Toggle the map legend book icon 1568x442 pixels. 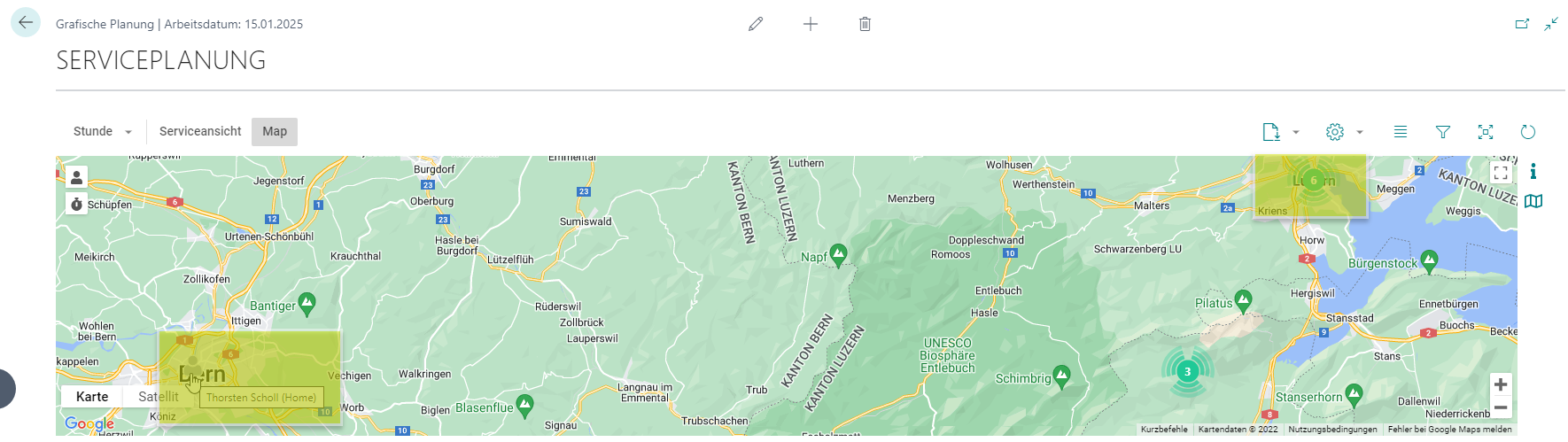click(1533, 201)
